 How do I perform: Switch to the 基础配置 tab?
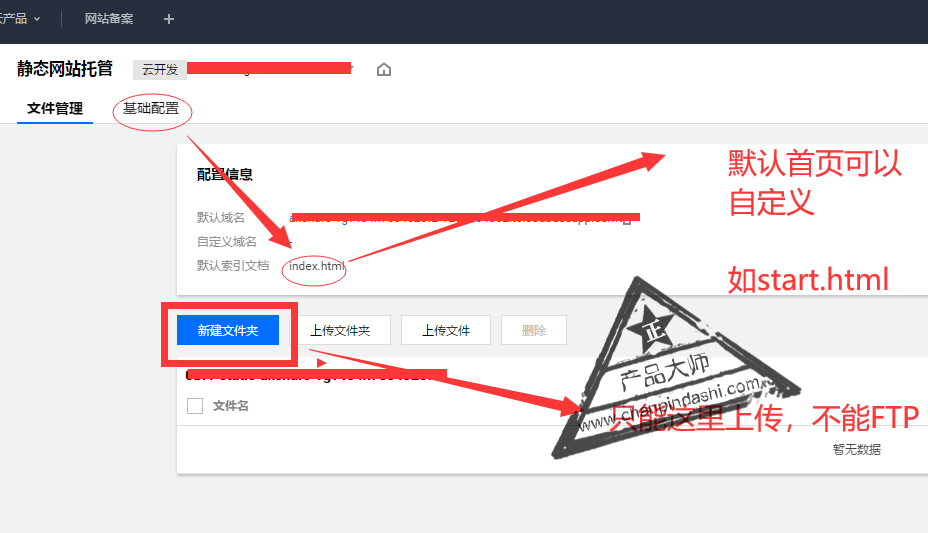151,108
